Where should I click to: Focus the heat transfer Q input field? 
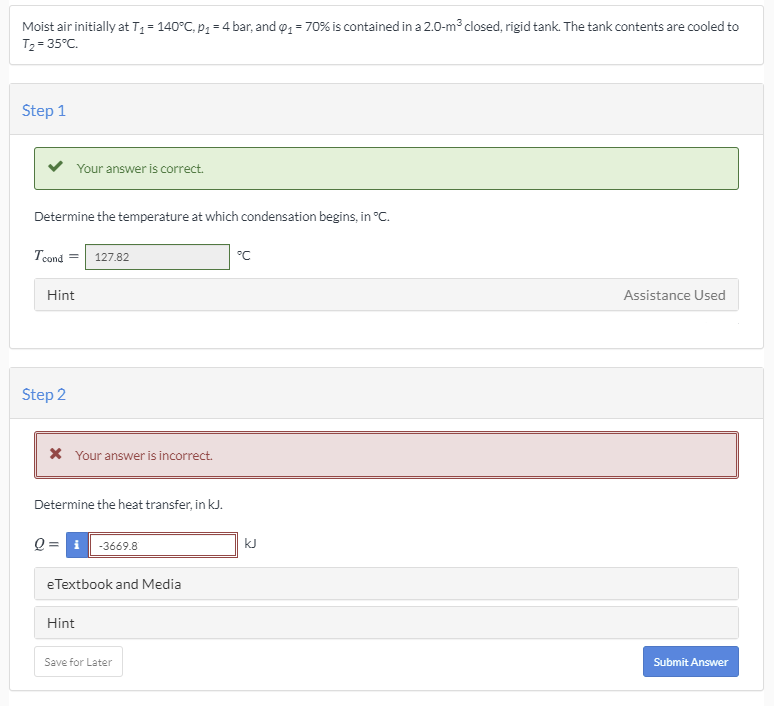(x=163, y=546)
